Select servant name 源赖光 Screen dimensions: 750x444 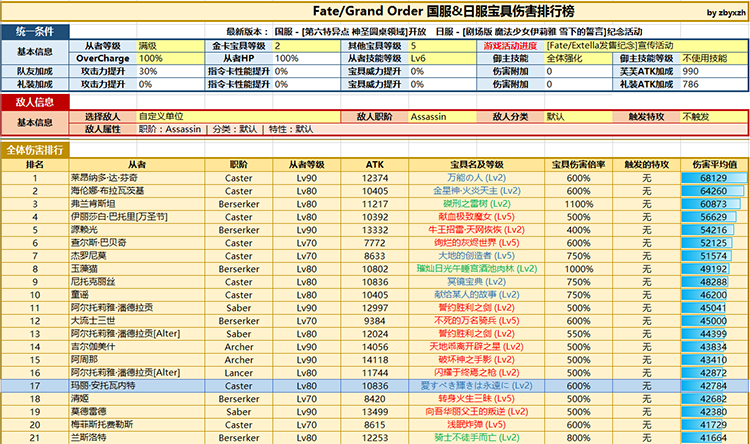84,230
